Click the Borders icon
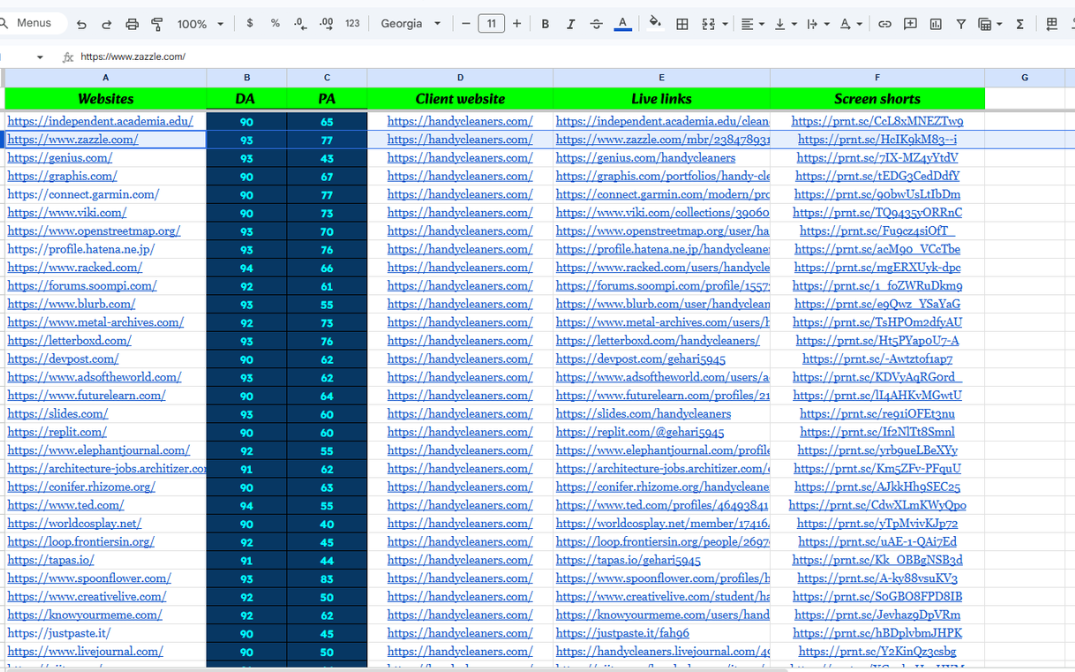Image resolution: width=1075 pixels, height=672 pixels. 682,24
